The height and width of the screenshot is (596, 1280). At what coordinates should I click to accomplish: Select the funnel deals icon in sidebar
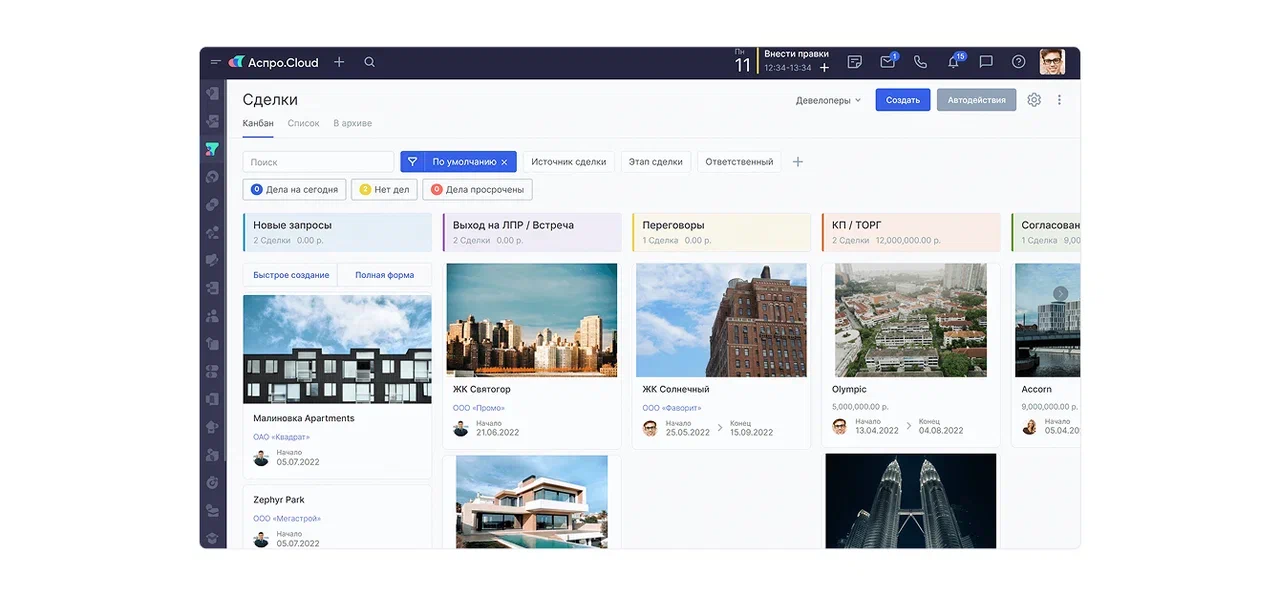point(212,149)
